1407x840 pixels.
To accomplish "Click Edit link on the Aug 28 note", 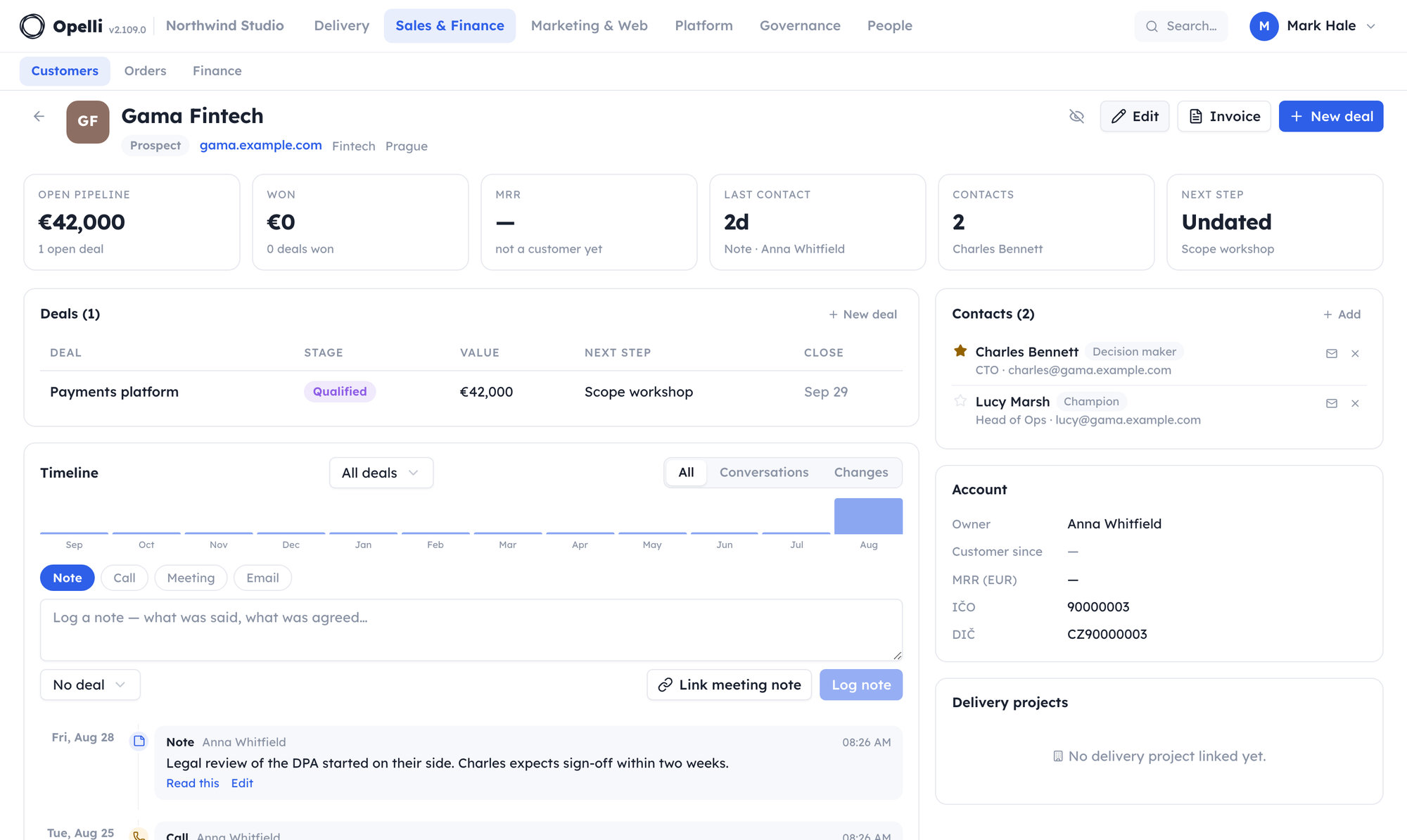I will 242,784.
